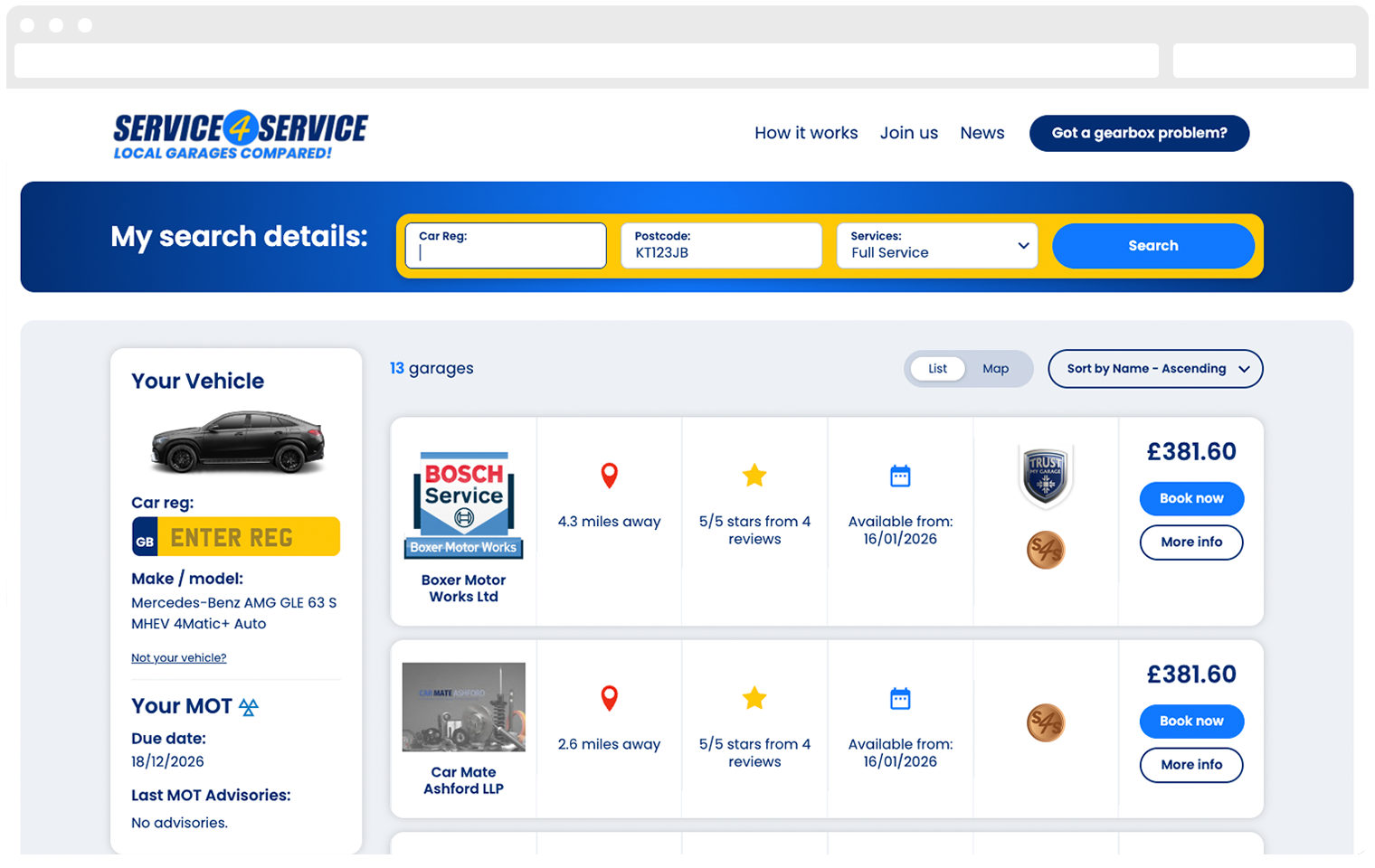Open the How it works page

pos(806,133)
